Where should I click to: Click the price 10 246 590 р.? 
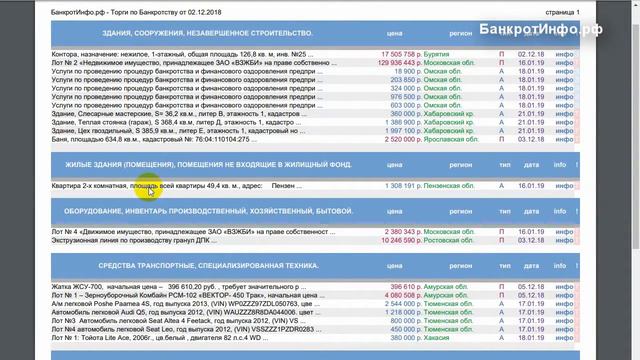[x=401, y=240]
